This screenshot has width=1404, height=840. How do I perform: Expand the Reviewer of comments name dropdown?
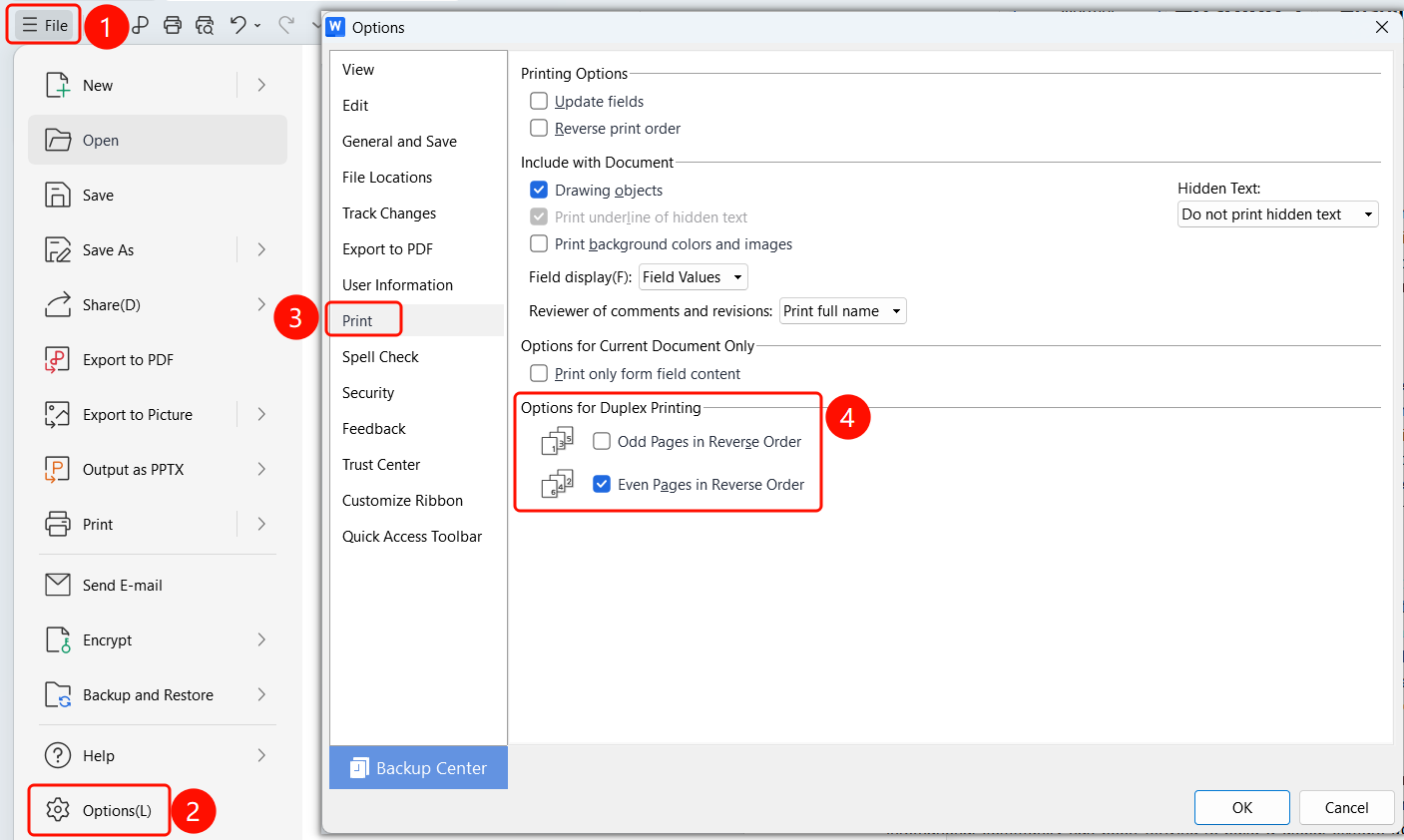[x=842, y=311]
